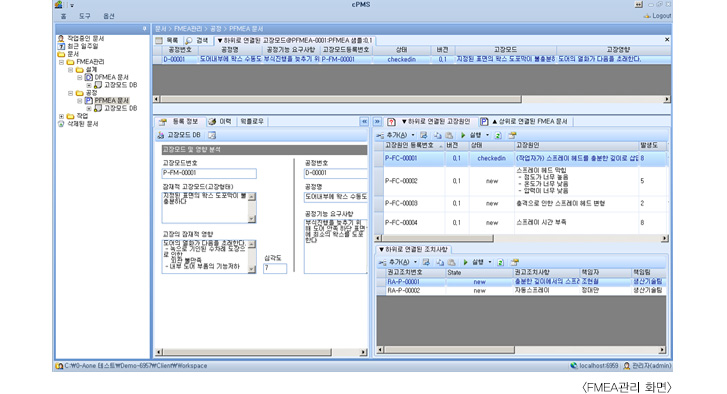
Task: Click the double-left-arrow collapse panel icon
Action: (x=364, y=121)
